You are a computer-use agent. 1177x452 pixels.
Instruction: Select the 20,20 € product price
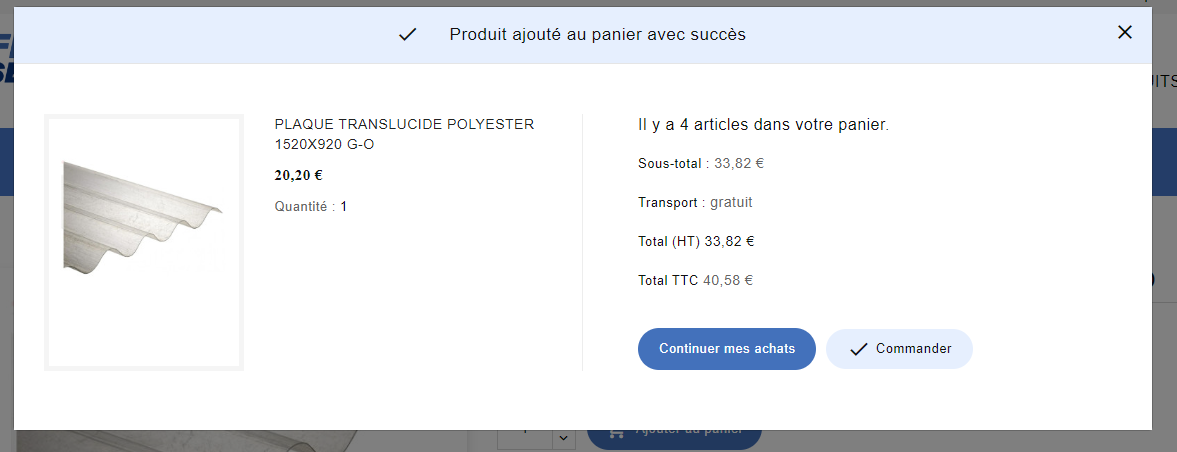299,176
